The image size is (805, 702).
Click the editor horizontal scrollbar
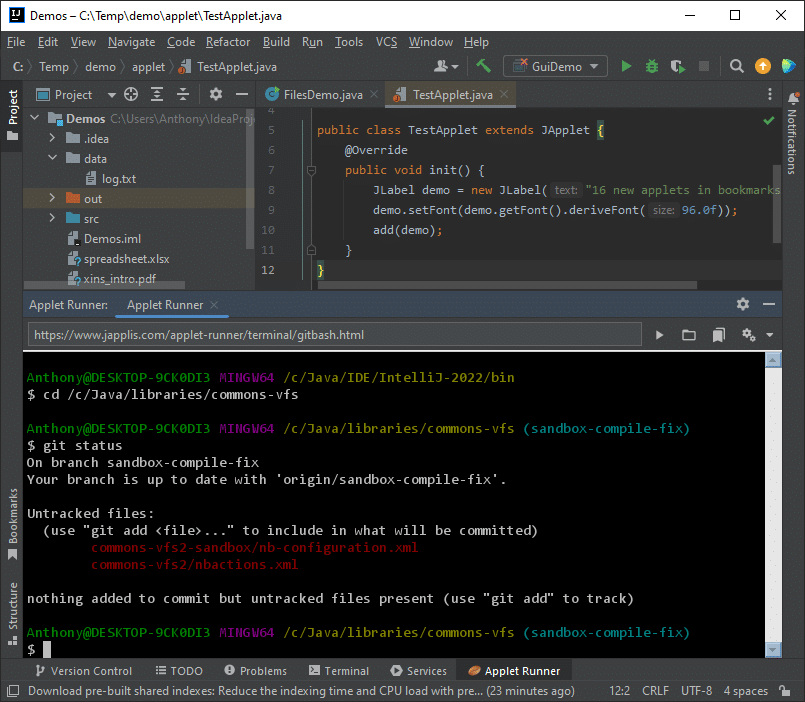pos(507,285)
